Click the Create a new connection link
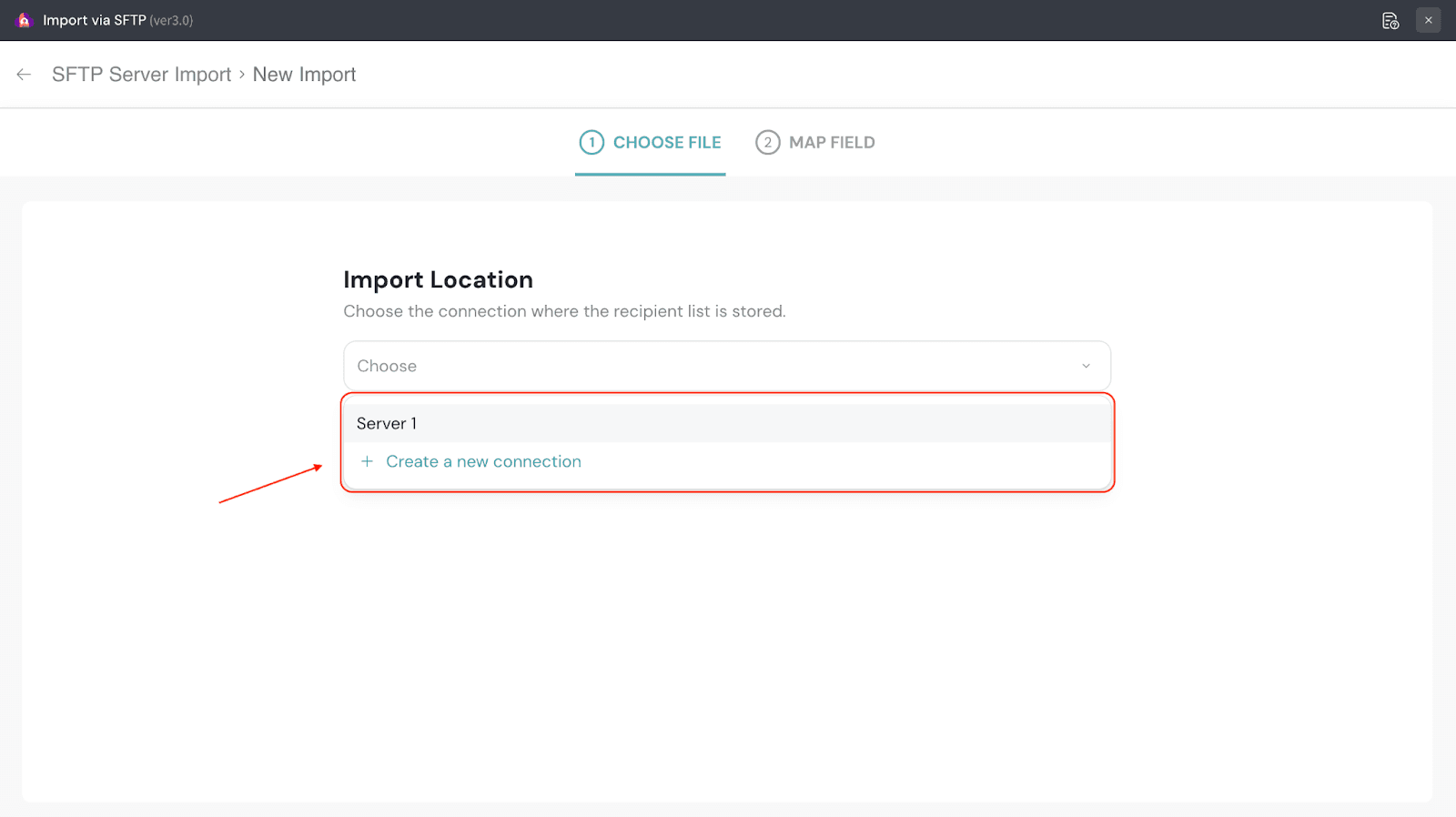 tap(483, 461)
